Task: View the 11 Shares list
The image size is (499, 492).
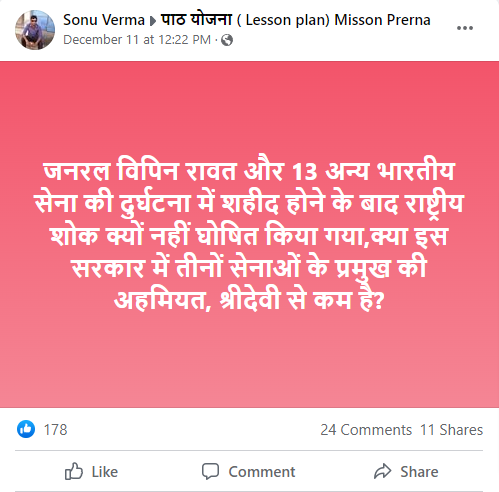Action: point(451,430)
